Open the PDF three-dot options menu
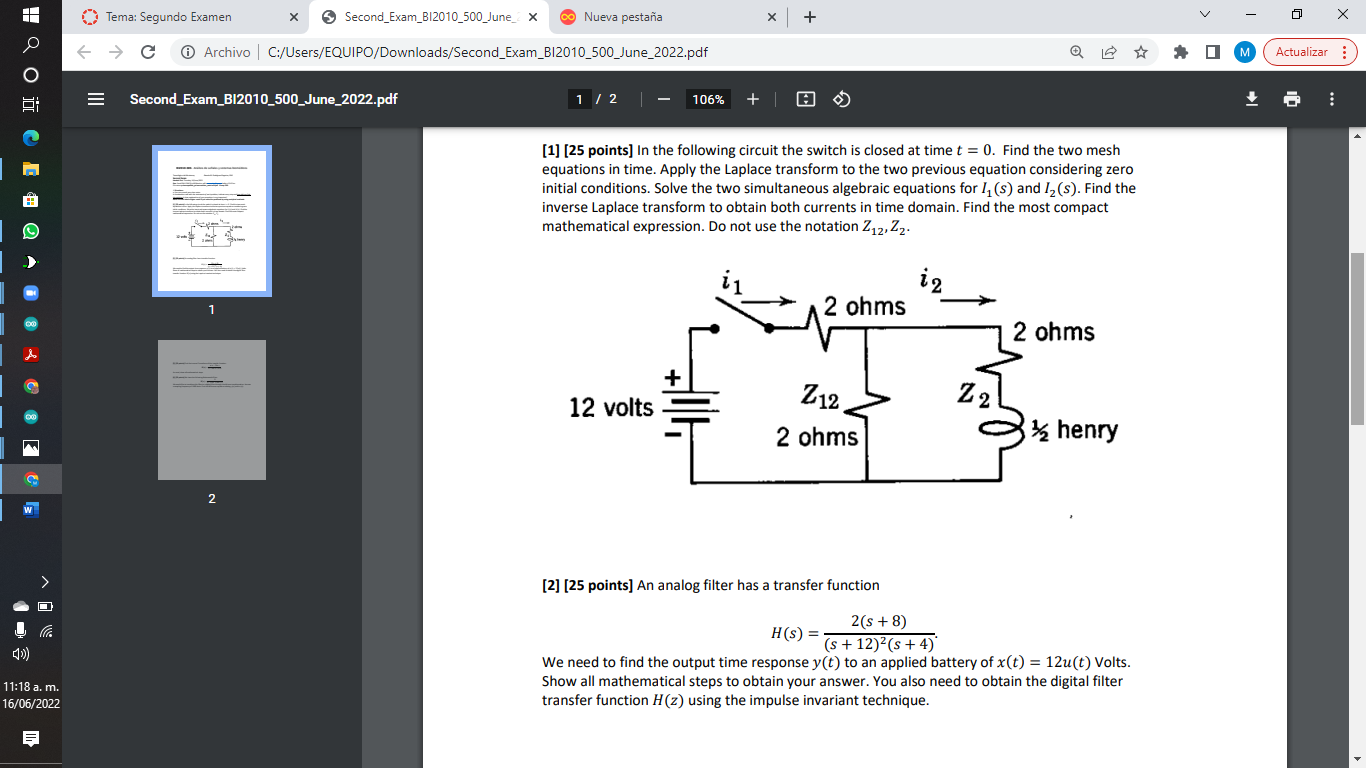 tap(1331, 99)
